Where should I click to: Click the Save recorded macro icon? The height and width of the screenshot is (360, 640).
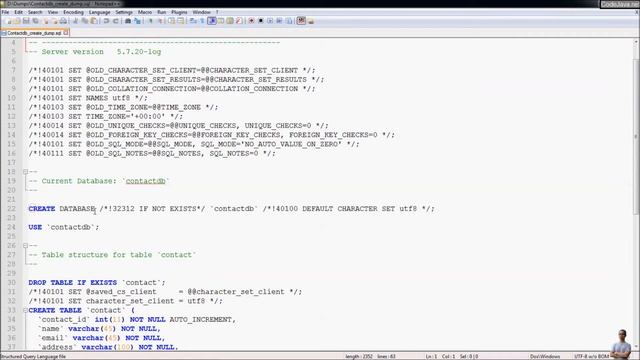click(289, 21)
